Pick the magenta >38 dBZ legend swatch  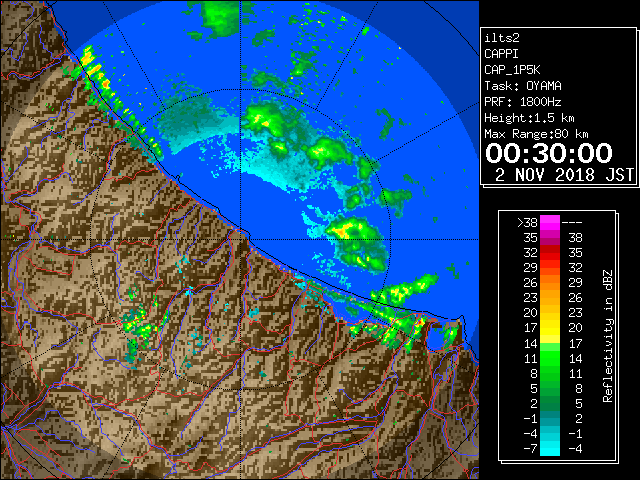click(x=550, y=222)
